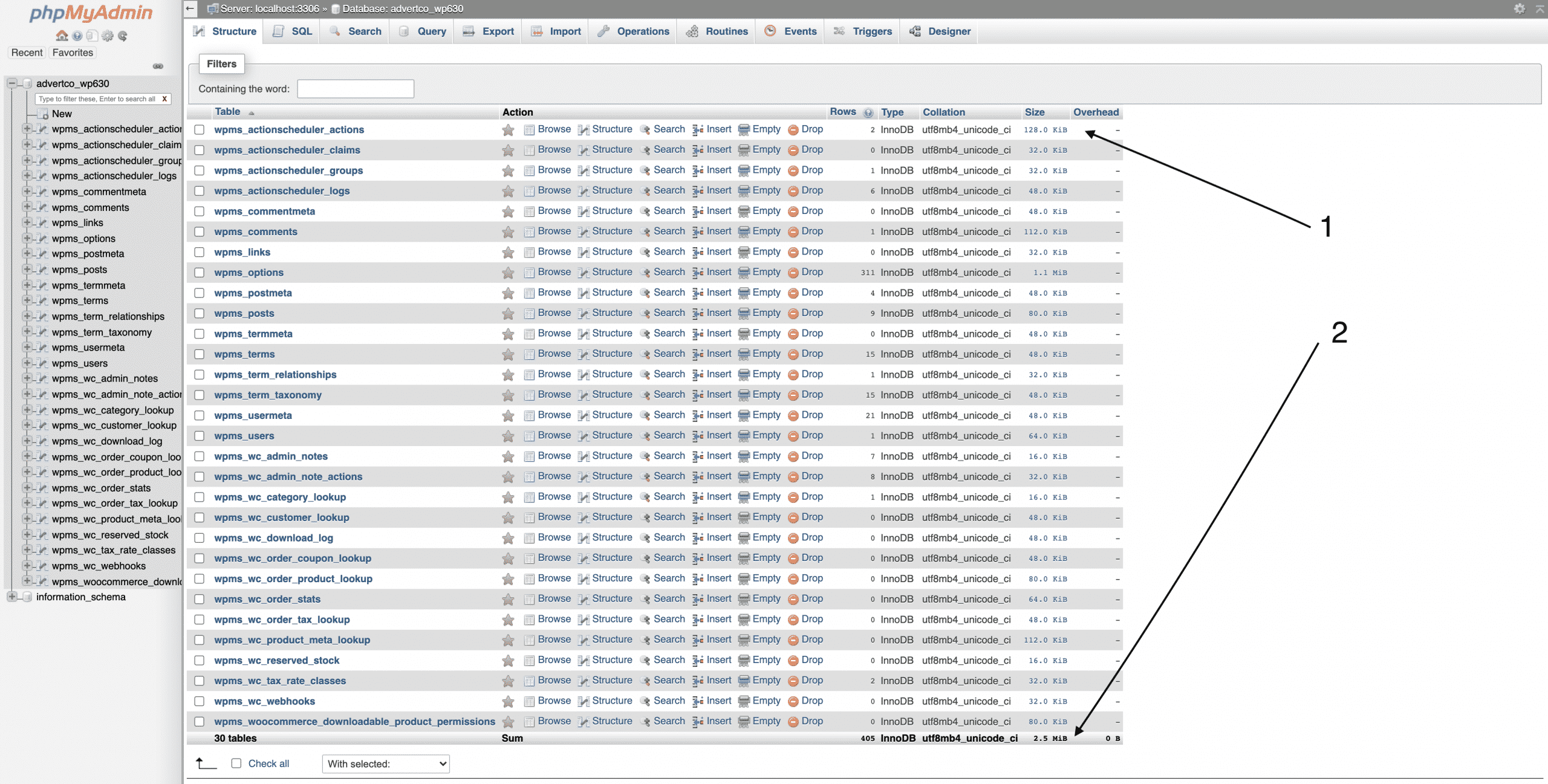Open page settings gear at top right
The height and width of the screenshot is (784, 1548).
(x=1520, y=8)
